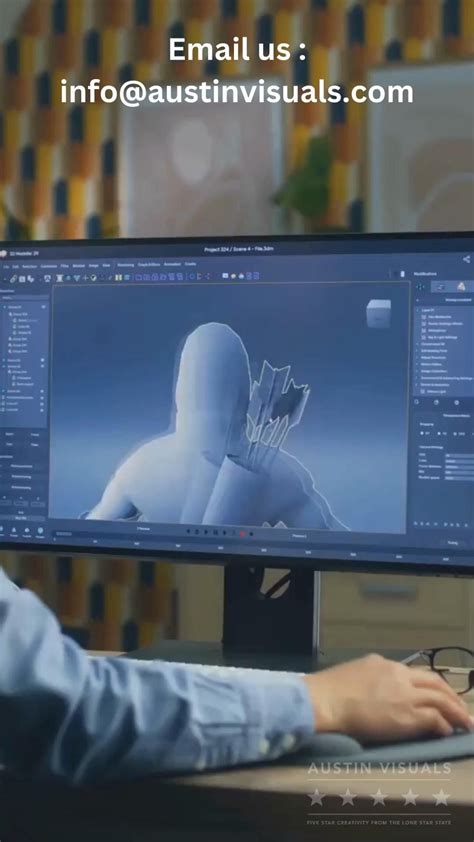
Task: Click the two vertical bars toolbar icon
Action: [x=119, y=278]
